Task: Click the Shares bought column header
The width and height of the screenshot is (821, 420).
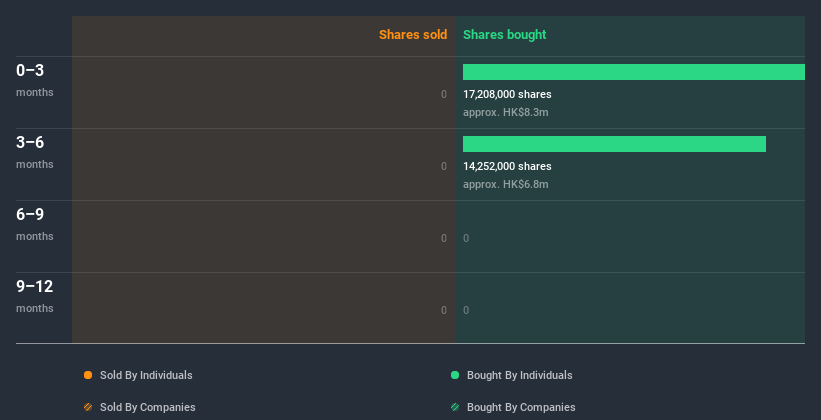Action: click(x=505, y=35)
